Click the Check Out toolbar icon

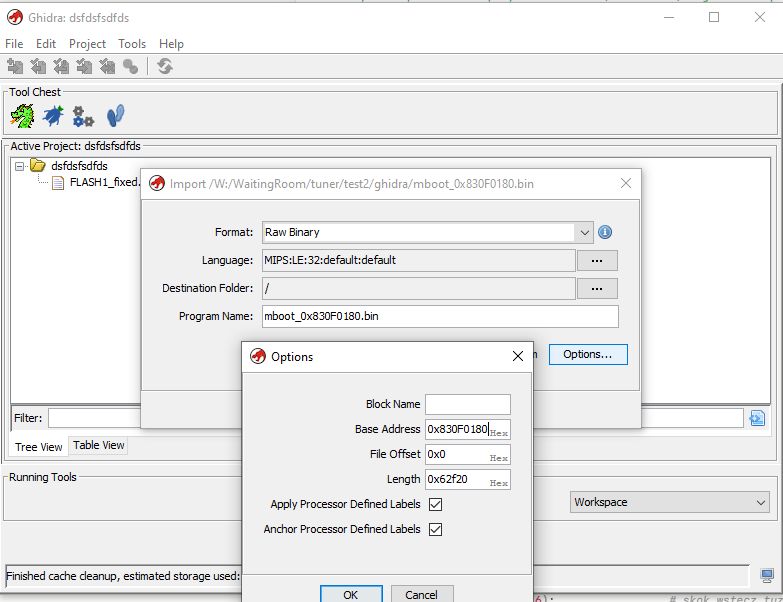coord(38,66)
